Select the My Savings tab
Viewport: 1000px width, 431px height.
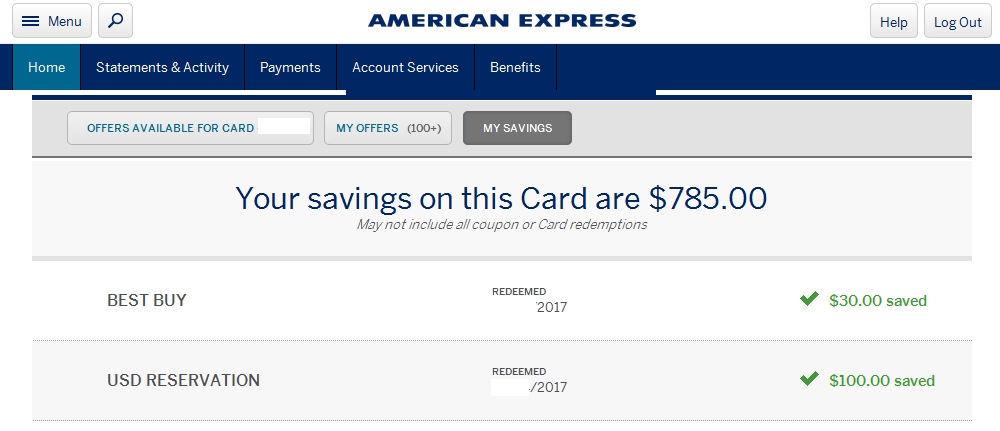517,128
